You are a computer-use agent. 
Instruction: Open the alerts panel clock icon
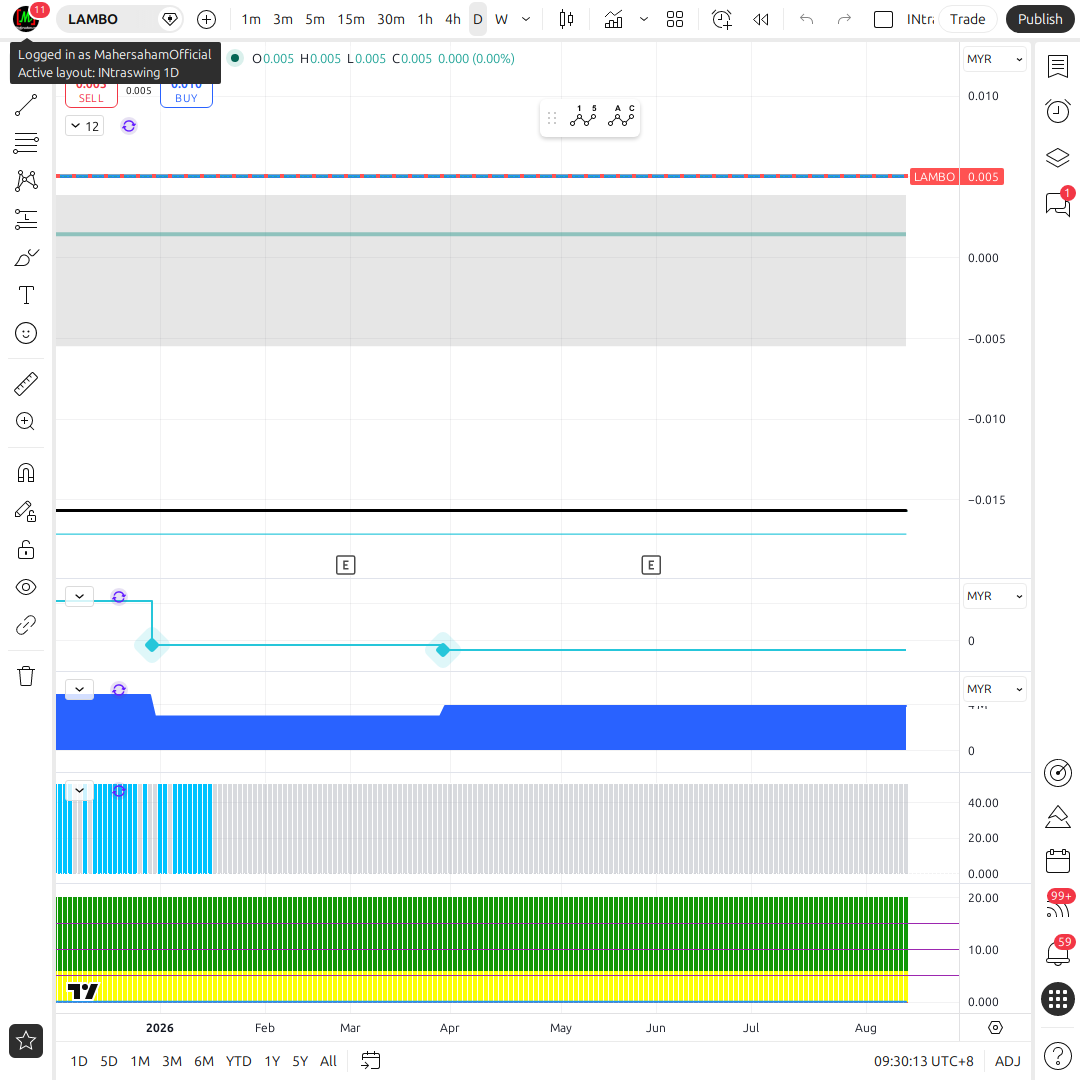tap(1057, 111)
